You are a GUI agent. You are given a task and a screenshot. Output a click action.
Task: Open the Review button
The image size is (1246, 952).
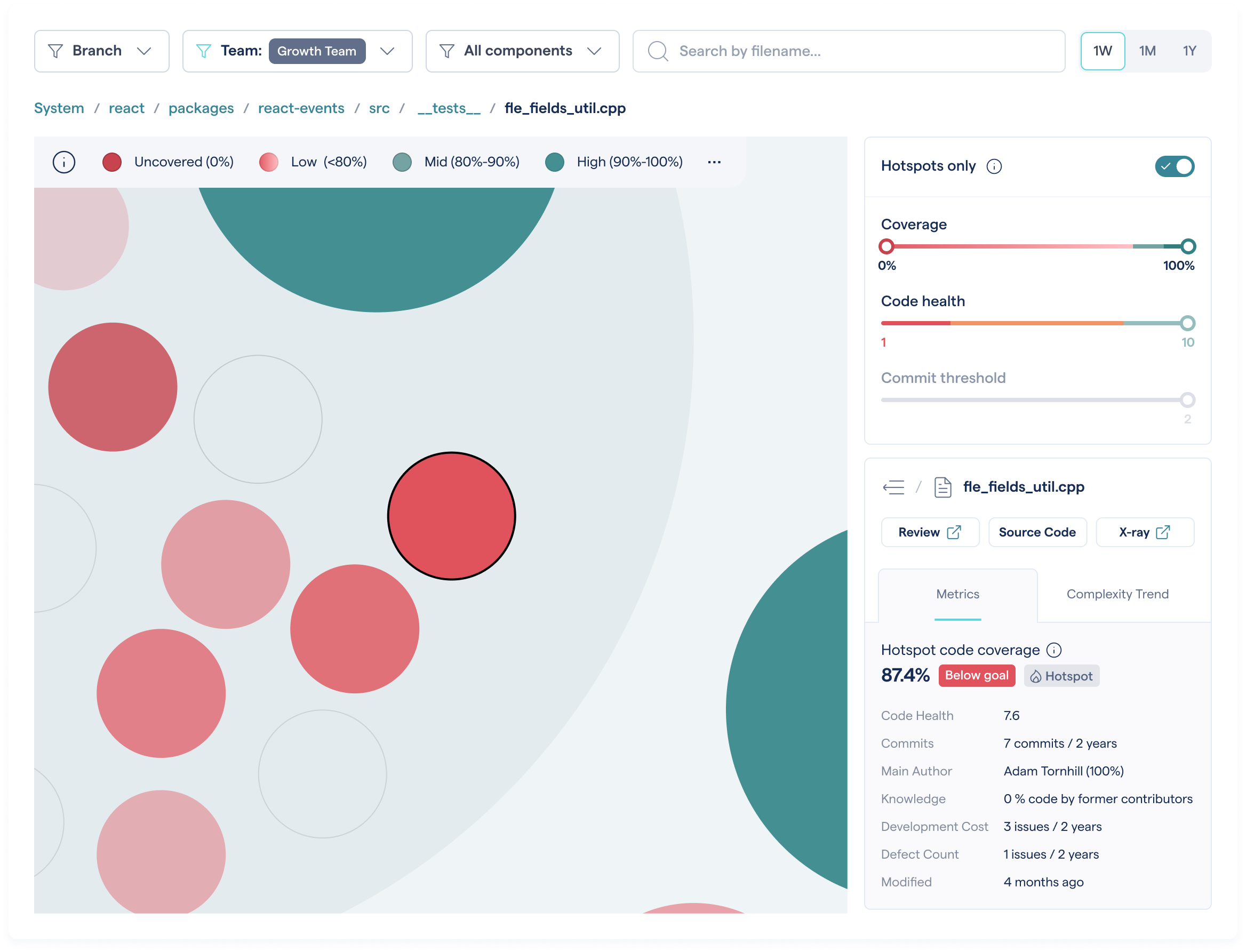coord(930,532)
